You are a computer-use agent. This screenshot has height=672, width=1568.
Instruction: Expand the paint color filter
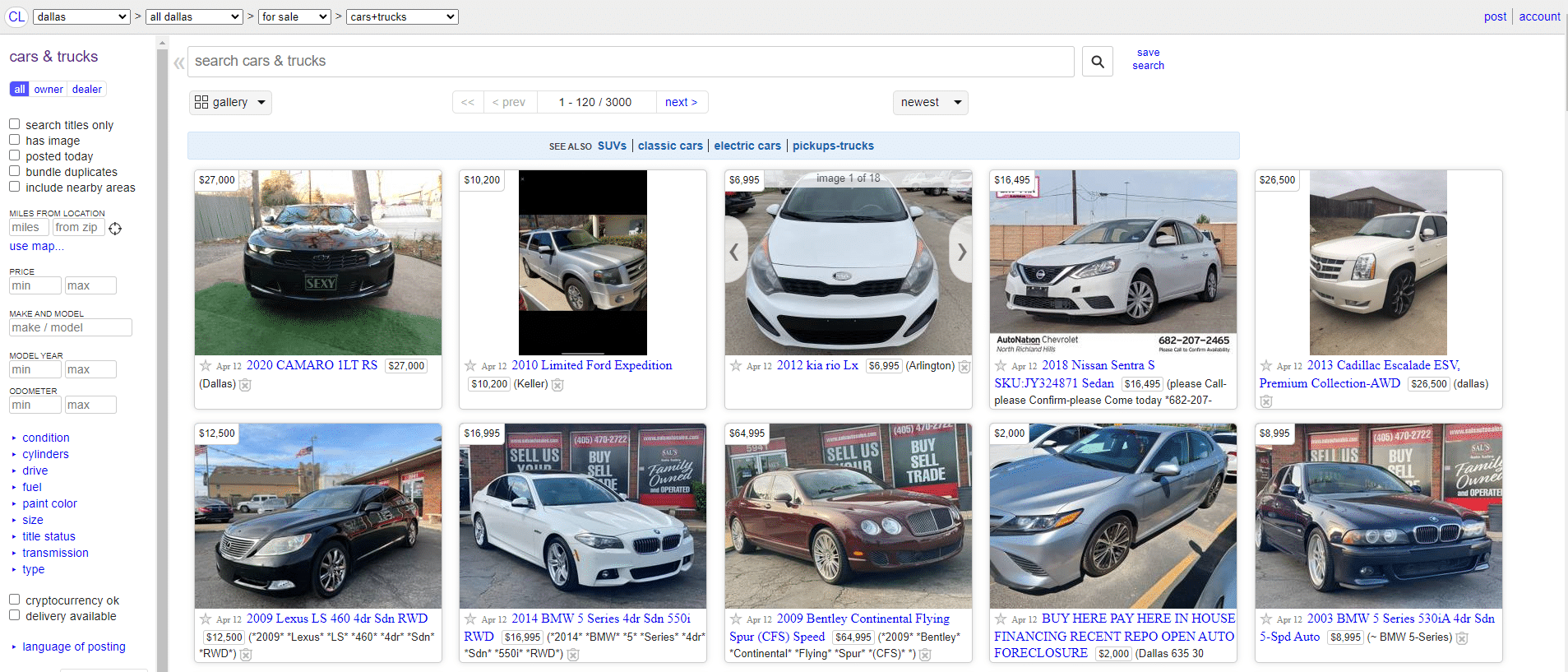(x=49, y=503)
